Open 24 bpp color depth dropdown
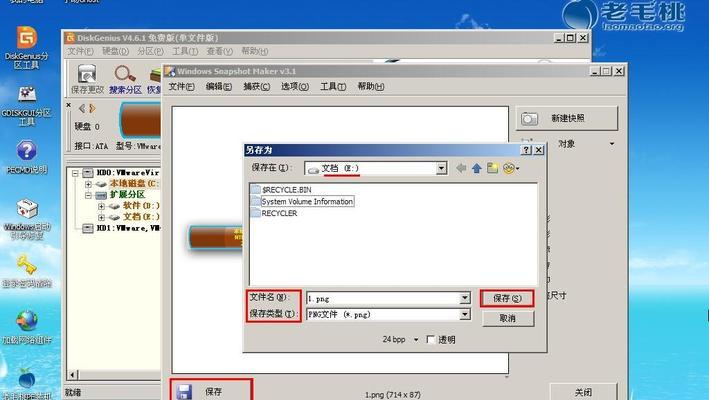The width and height of the screenshot is (709, 400). (x=416, y=339)
